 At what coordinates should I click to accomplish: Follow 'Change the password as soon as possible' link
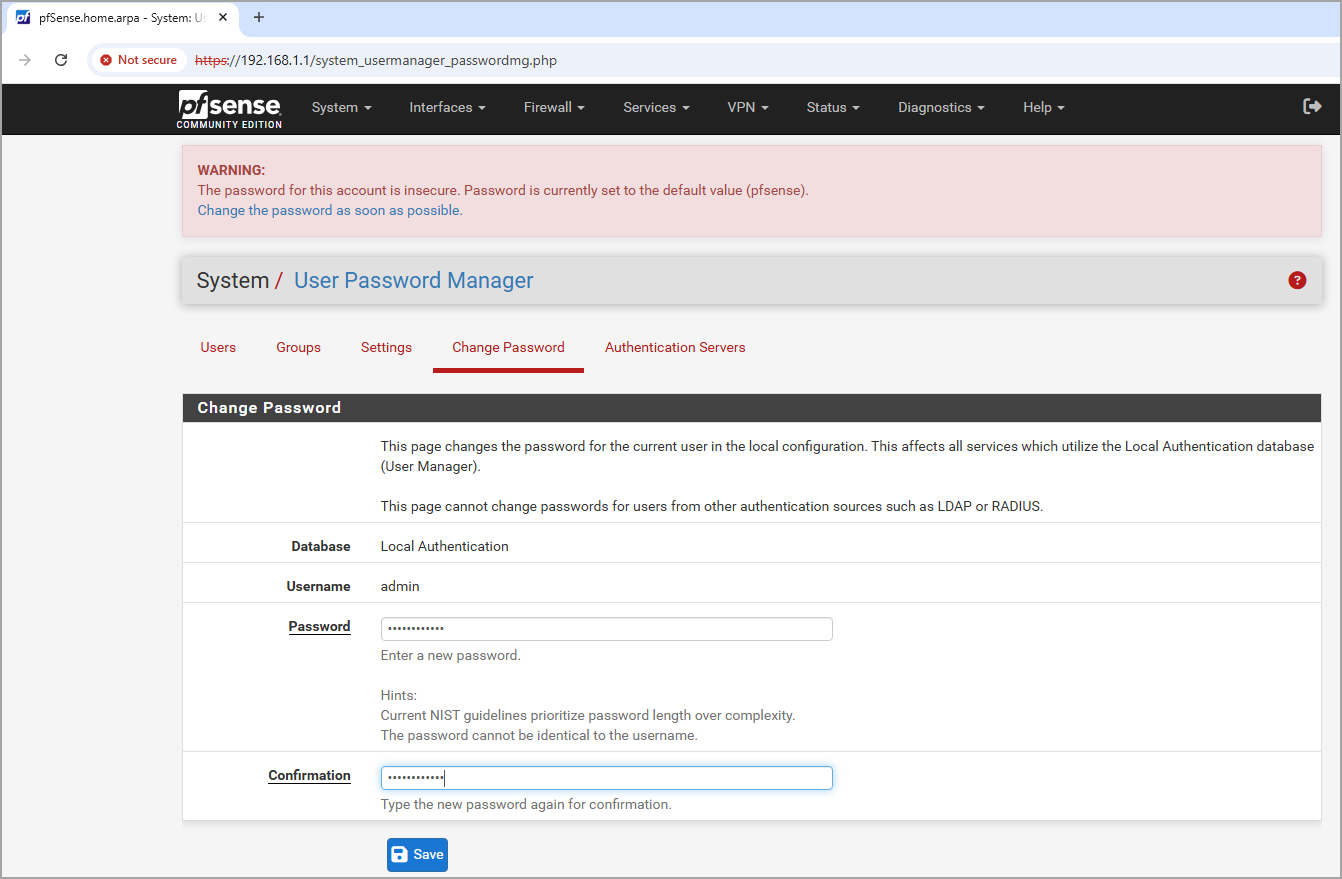[330, 210]
